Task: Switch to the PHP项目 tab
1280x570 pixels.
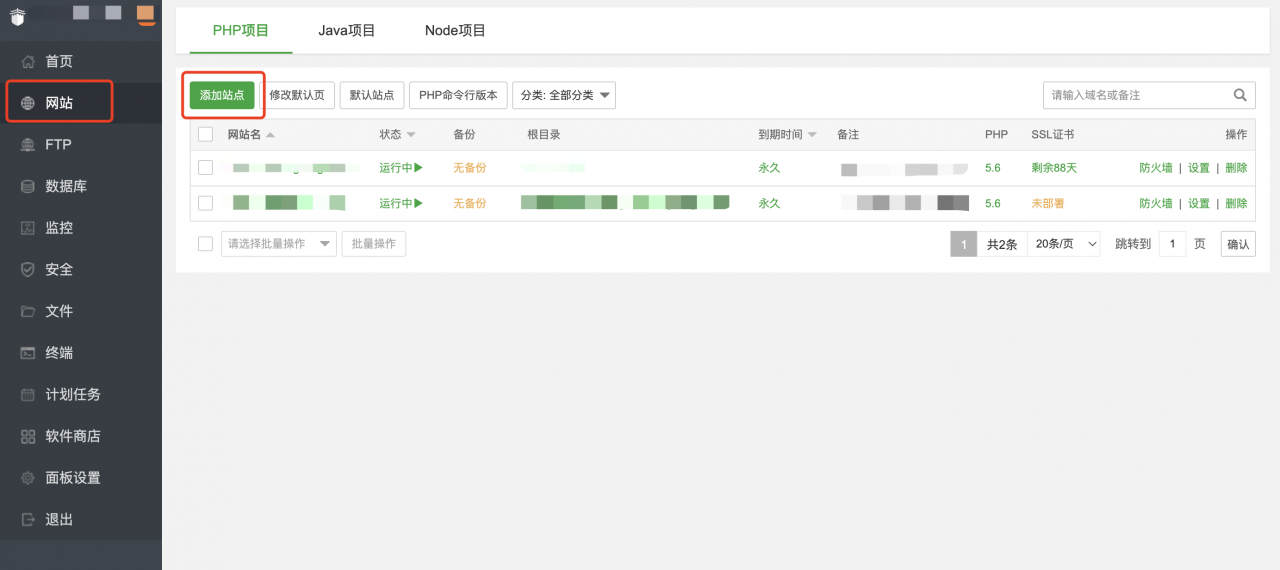Action: (x=241, y=31)
